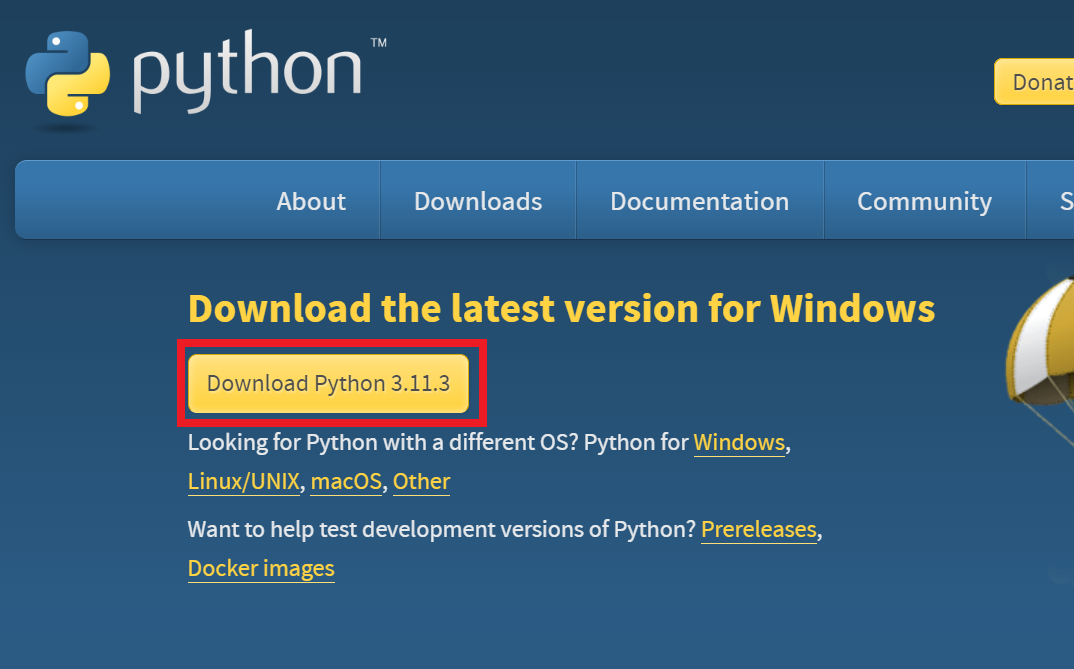Click the "Download the latest version for Windows" heading
This screenshot has width=1074, height=669.
pyautogui.click(x=560, y=308)
